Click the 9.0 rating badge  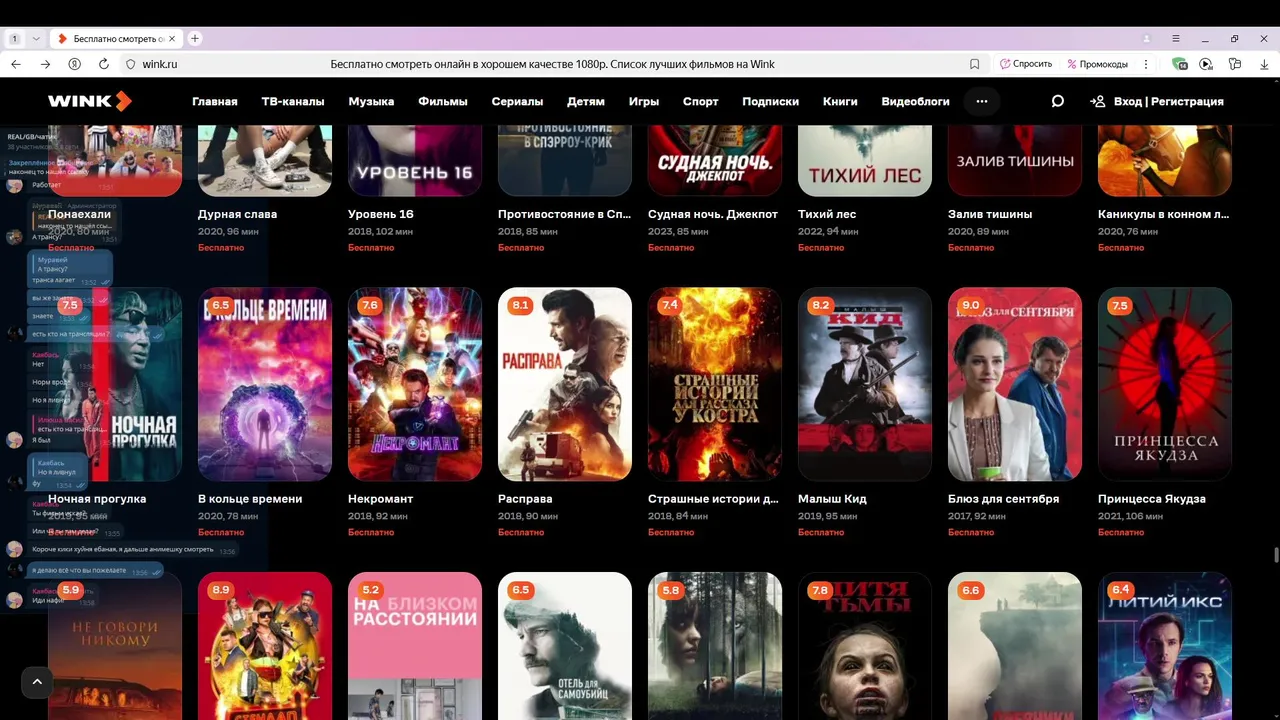click(970, 305)
